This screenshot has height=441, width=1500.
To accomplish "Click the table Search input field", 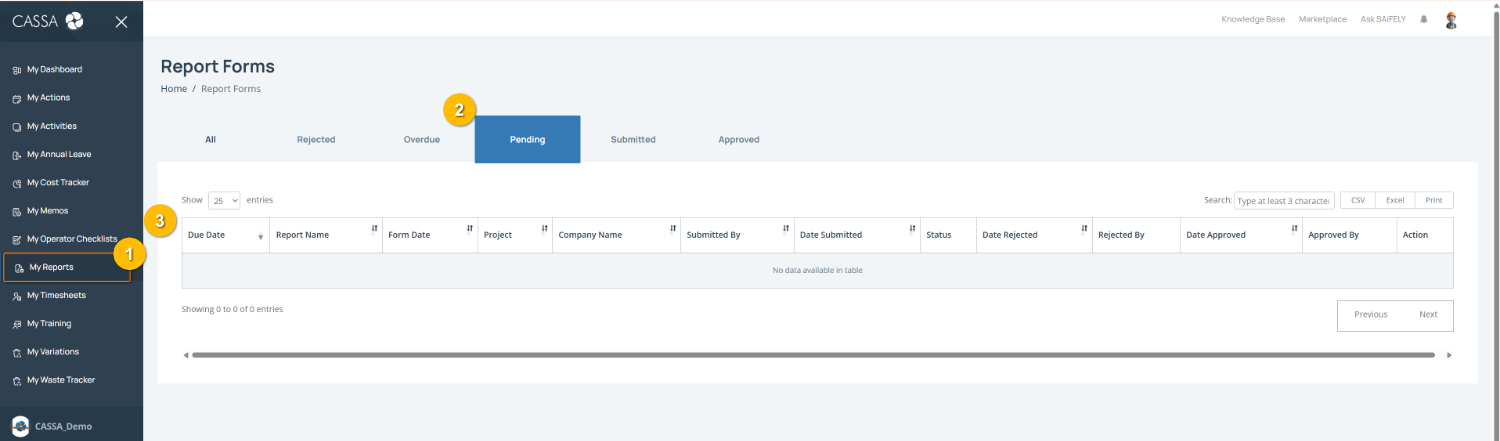I will pos(1284,200).
